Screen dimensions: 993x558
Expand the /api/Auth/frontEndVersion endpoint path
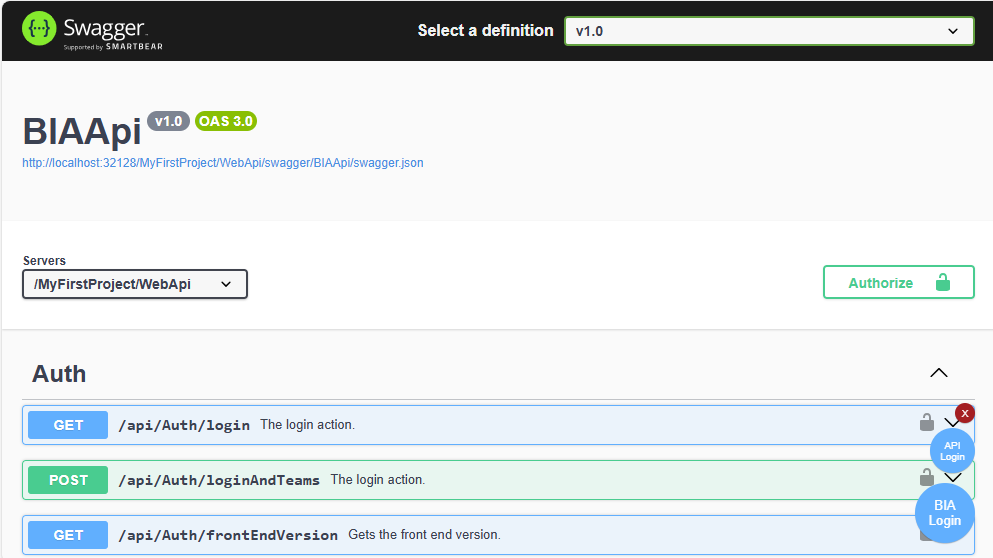(x=228, y=535)
